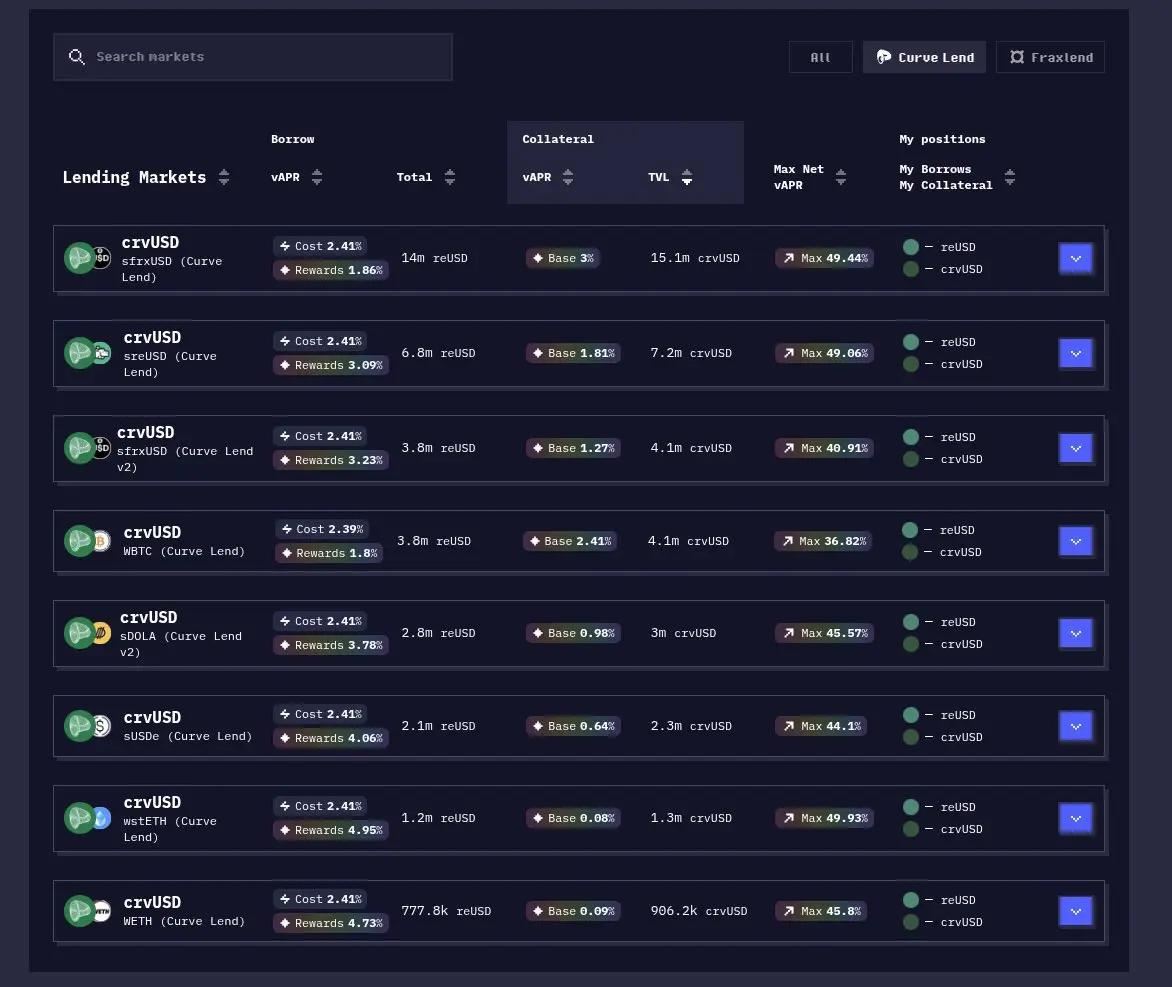Expand the sUSDe (Curve Lend) market row
Image resolution: width=1172 pixels, height=987 pixels.
[x=1076, y=726]
